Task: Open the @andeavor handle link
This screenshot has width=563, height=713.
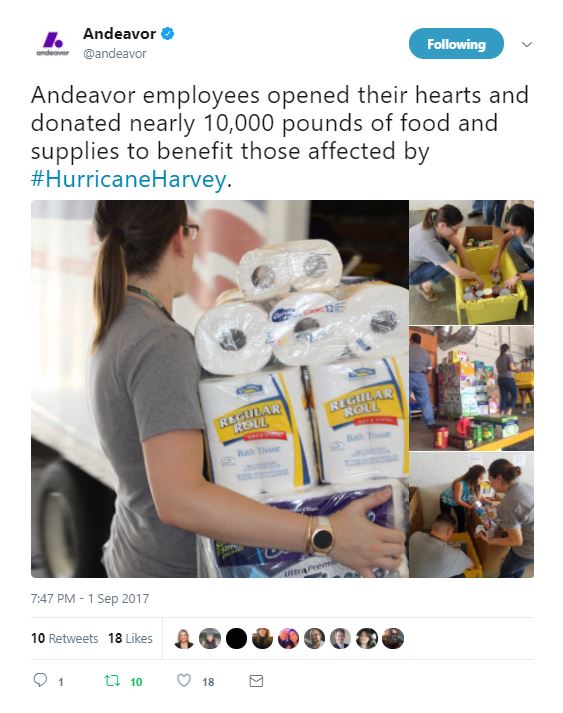Action: (115, 54)
